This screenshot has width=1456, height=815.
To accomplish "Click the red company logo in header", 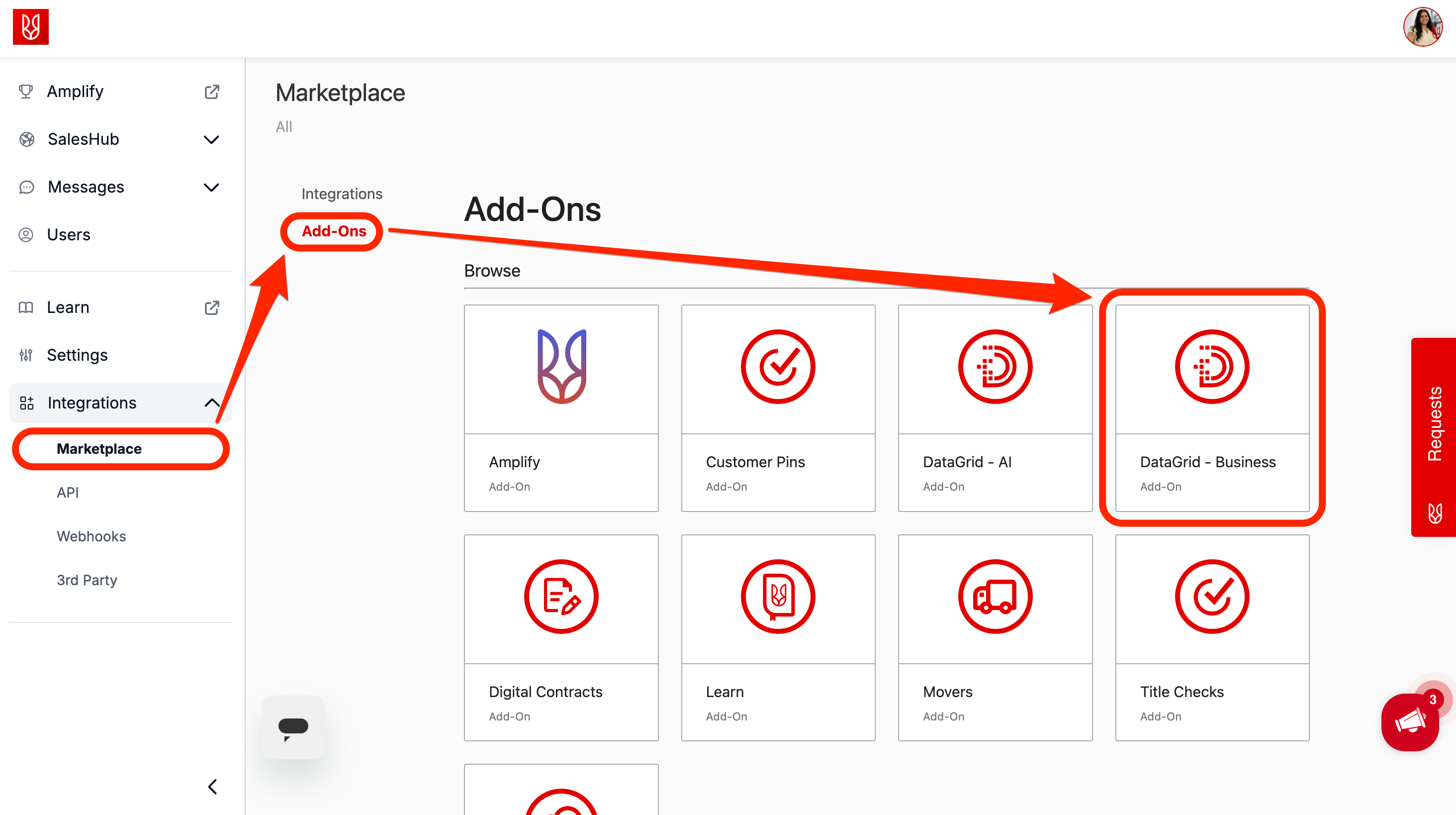I will coord(30,26).
